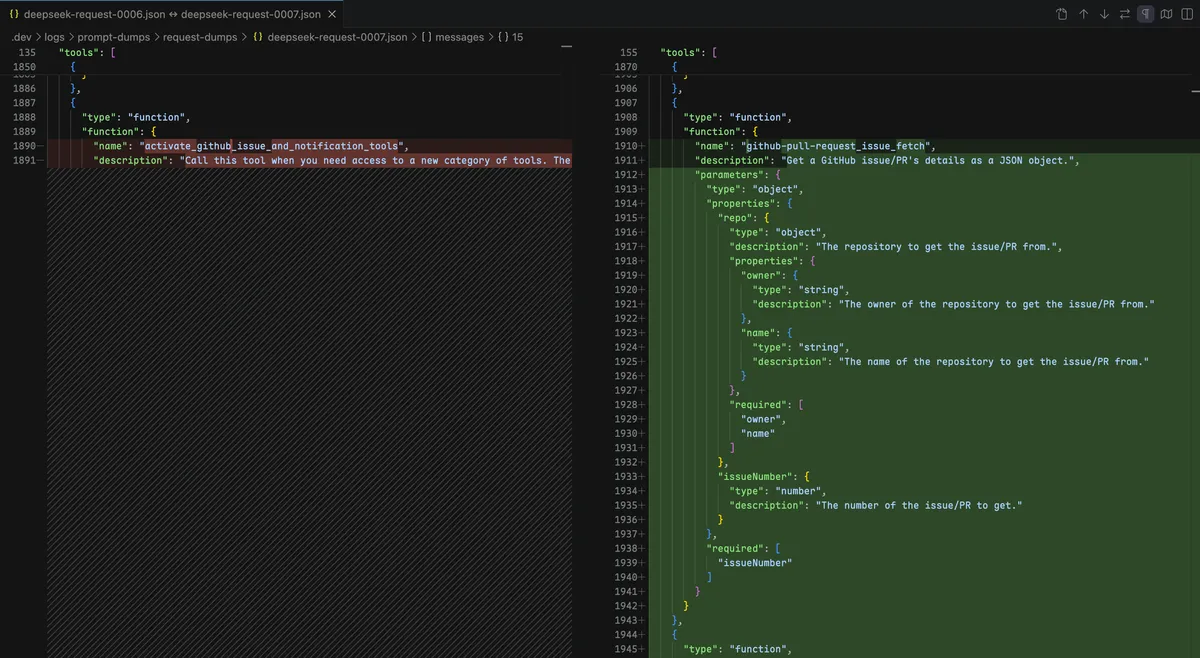Click line number 1888 in left gutter
Image resolution: width=1200 pixels, height=658 pixels.
click(x=24, y=117)
